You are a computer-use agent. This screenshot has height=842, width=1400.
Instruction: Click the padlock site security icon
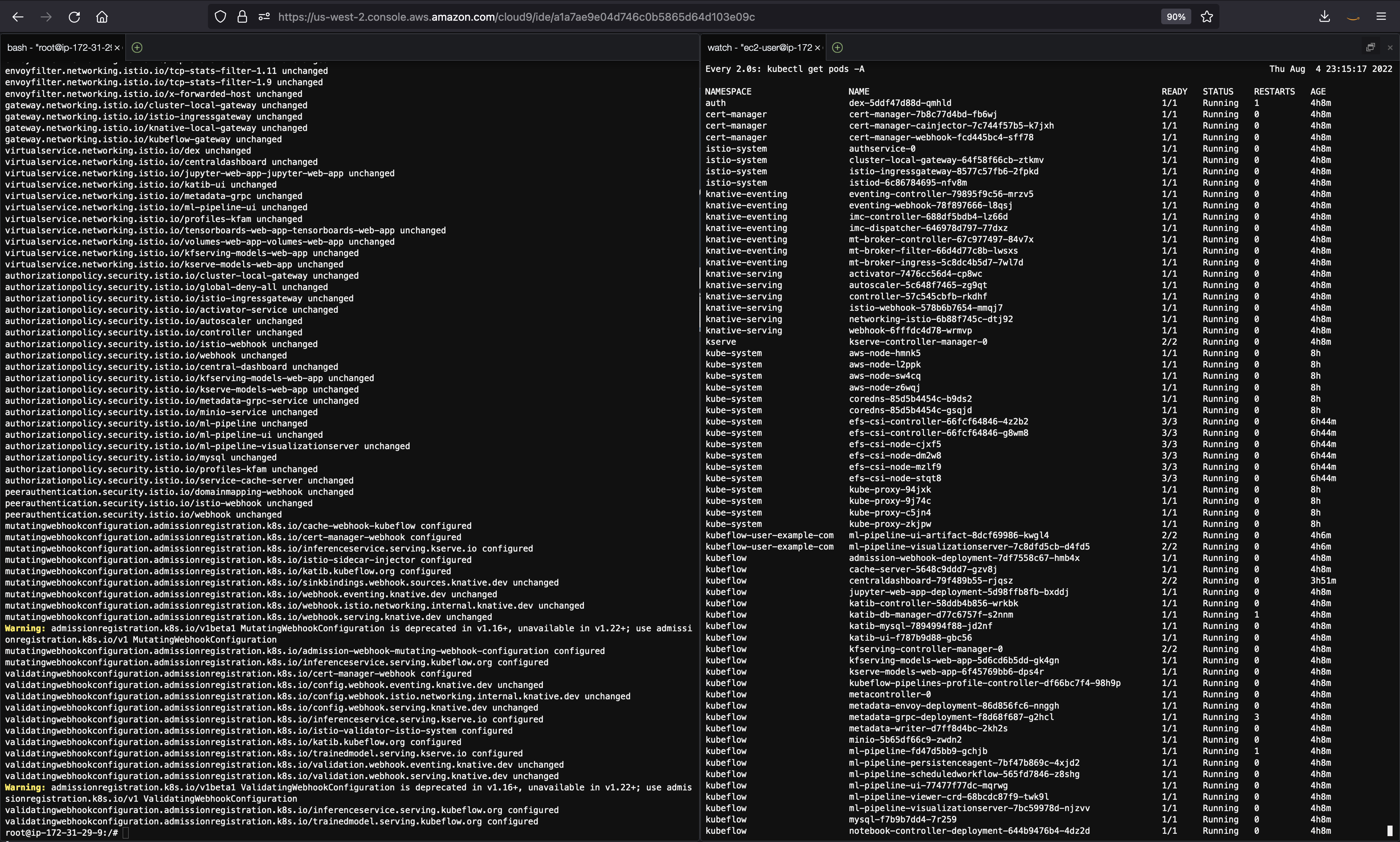242,17
